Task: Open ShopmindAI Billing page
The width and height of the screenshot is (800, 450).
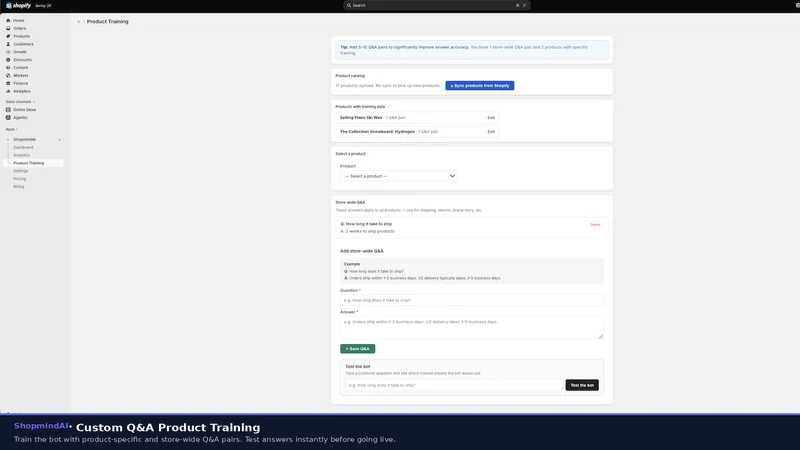Action: coord(18,187)
